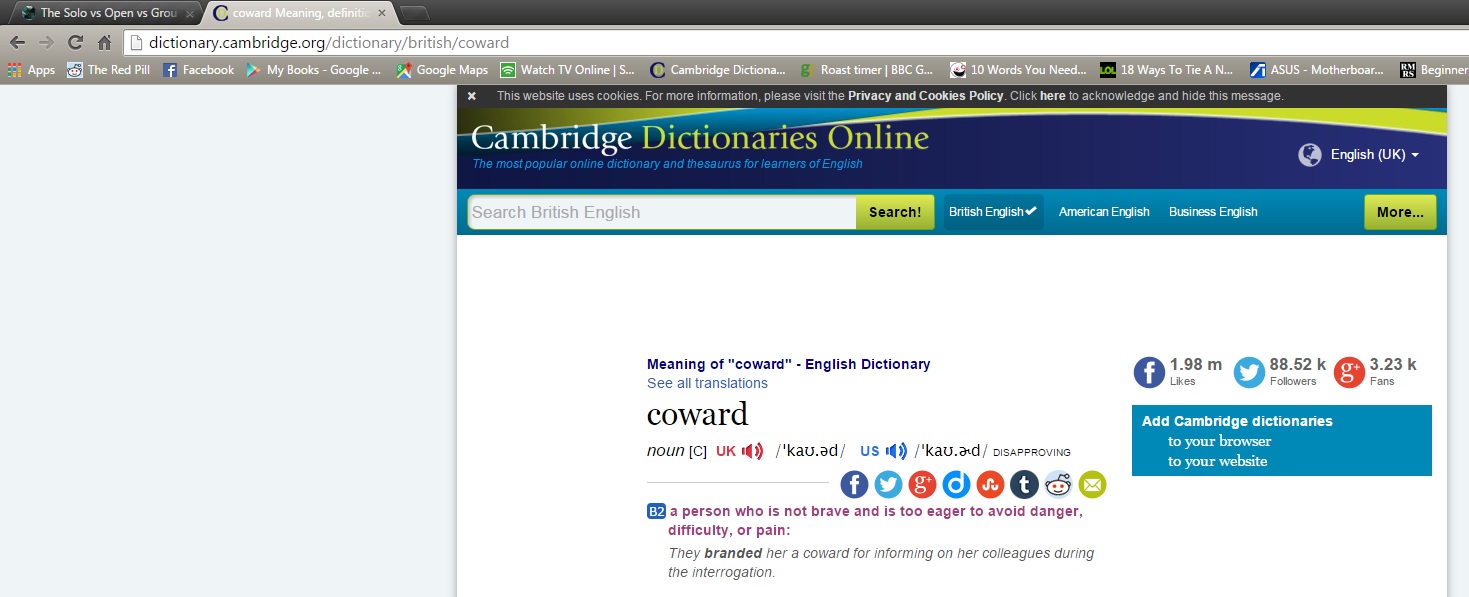The width and height of the screenshot is (1469, 597).
Task: Switch to the Business English dictionary
Action: coord(1213,212)
